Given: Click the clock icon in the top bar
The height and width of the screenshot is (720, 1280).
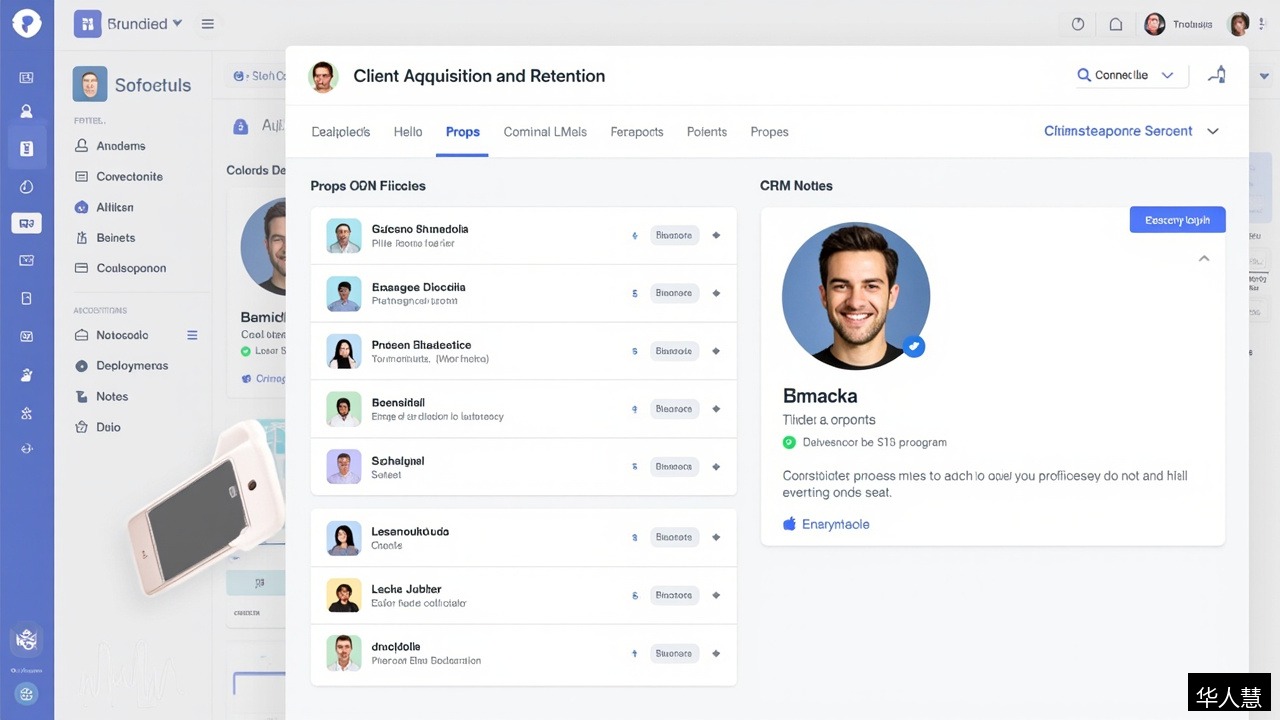Looking at the screenshot, I should point(1078,24).
